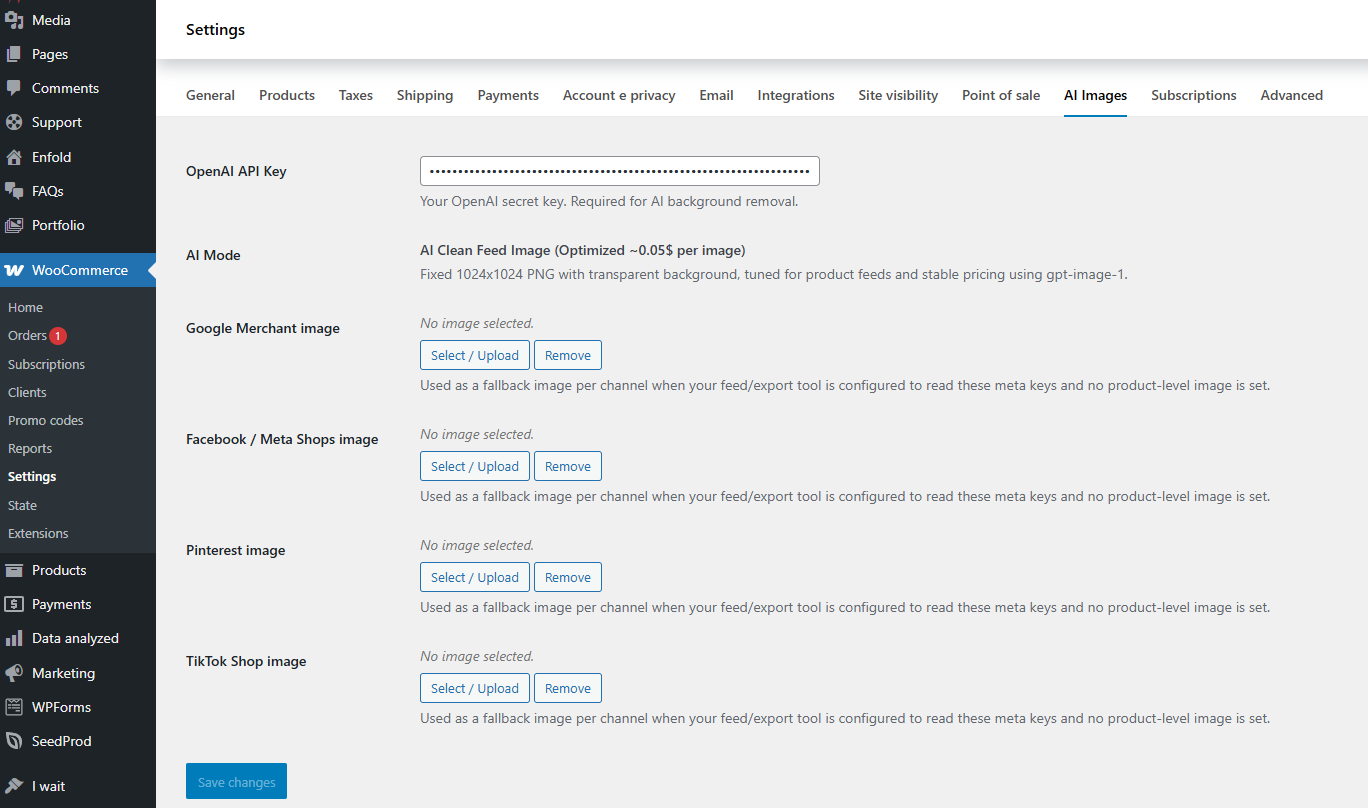Click the Media sidebar icon

[x=14, y=20]
